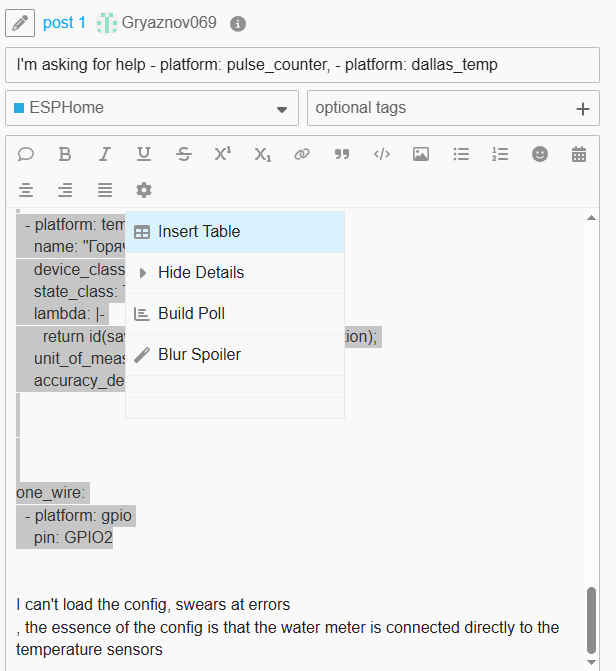Center align text icon
The height and width of the screenshot is (671, 616).
click(26, 190)
